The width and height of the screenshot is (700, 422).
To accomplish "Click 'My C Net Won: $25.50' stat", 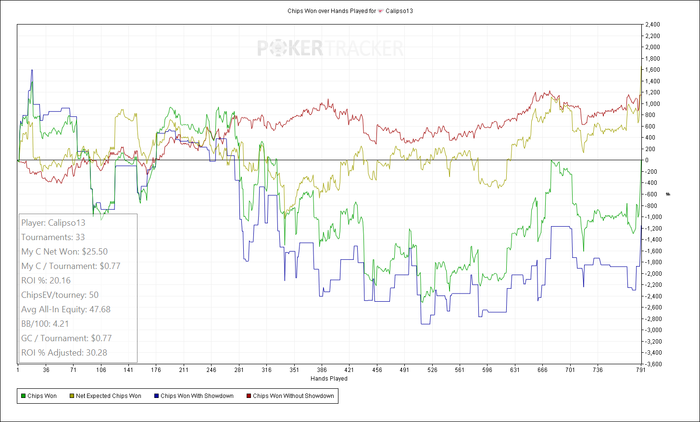I will 64,252.
